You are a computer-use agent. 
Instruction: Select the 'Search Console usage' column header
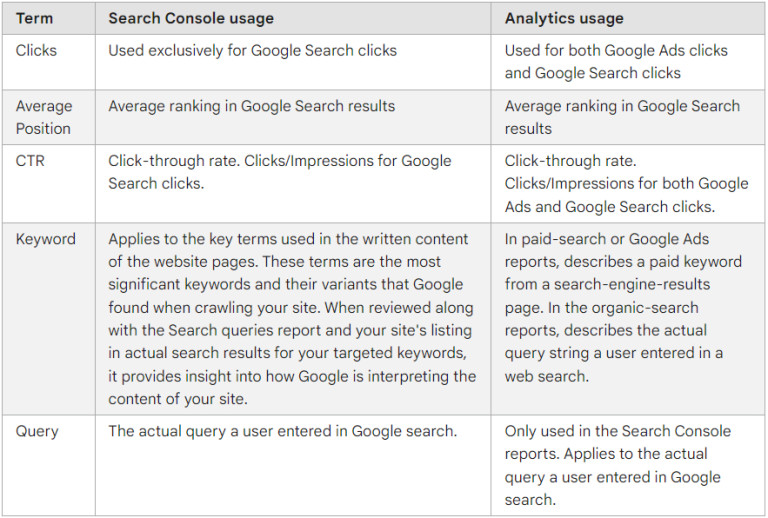(x=190, y=18)
